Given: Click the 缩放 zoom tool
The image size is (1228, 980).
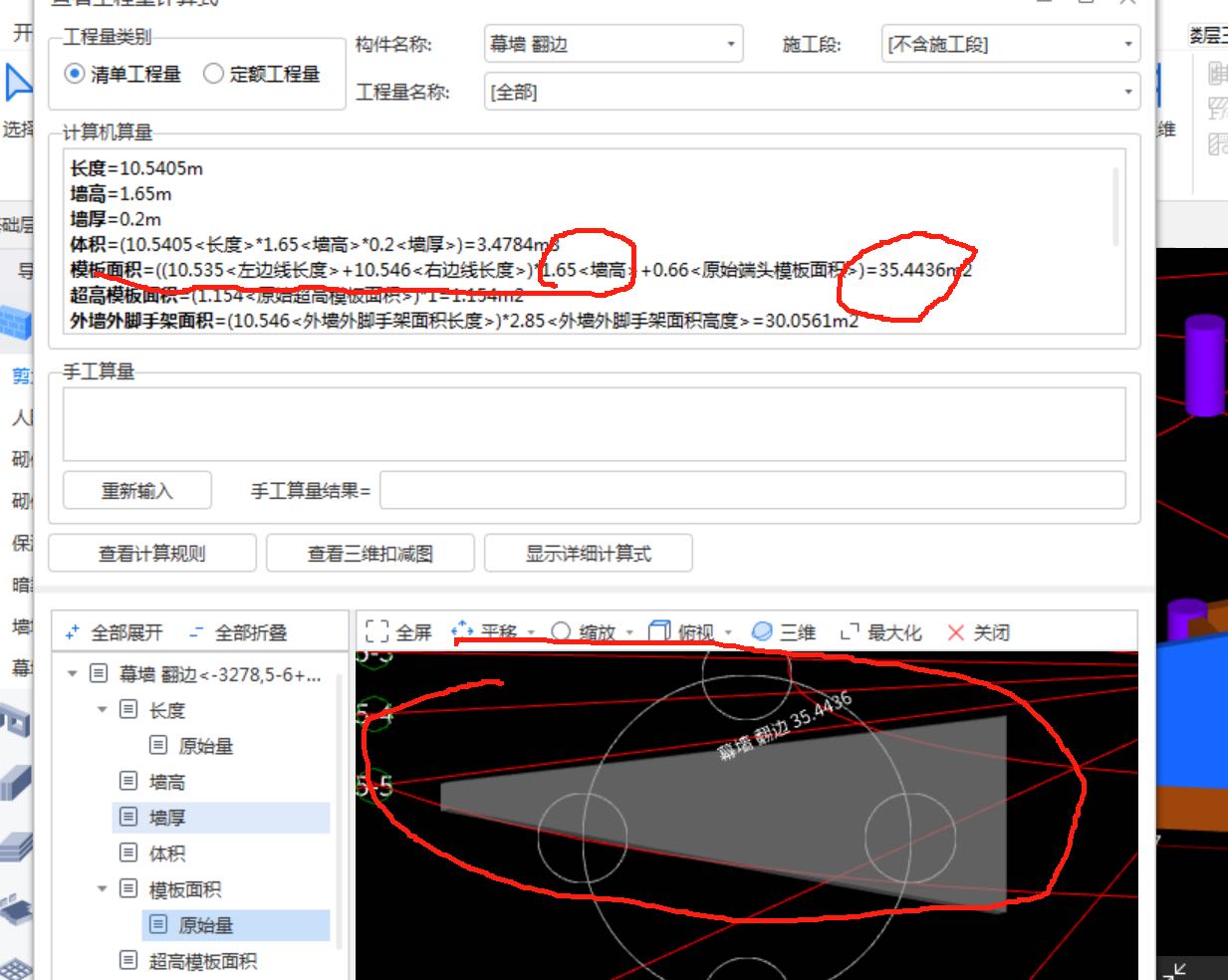Looking at the screenshot, I should click(x=583, y=632).
